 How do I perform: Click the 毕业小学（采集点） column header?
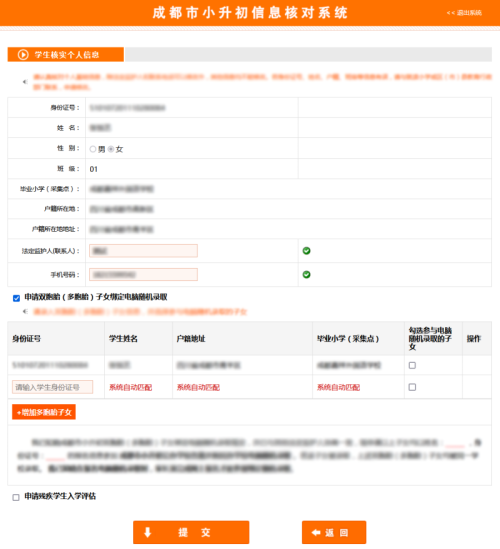tap(348, 339)
